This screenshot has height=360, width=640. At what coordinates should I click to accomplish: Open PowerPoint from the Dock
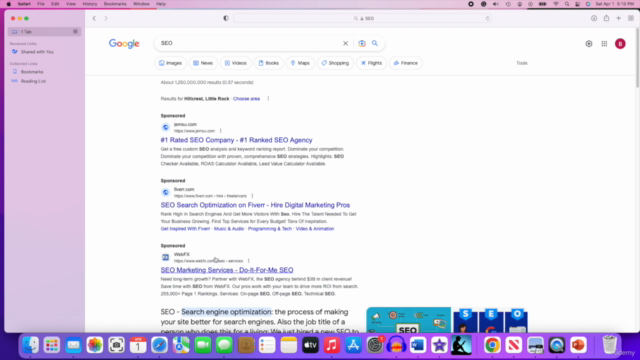[578, 345]
